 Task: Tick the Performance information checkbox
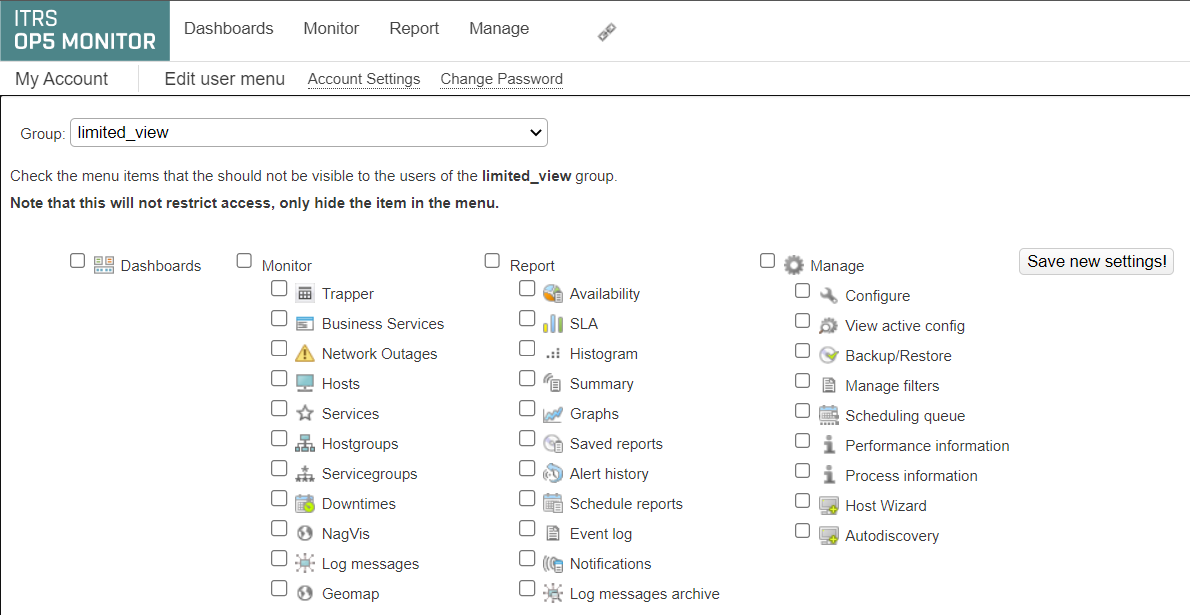point(803,440)
